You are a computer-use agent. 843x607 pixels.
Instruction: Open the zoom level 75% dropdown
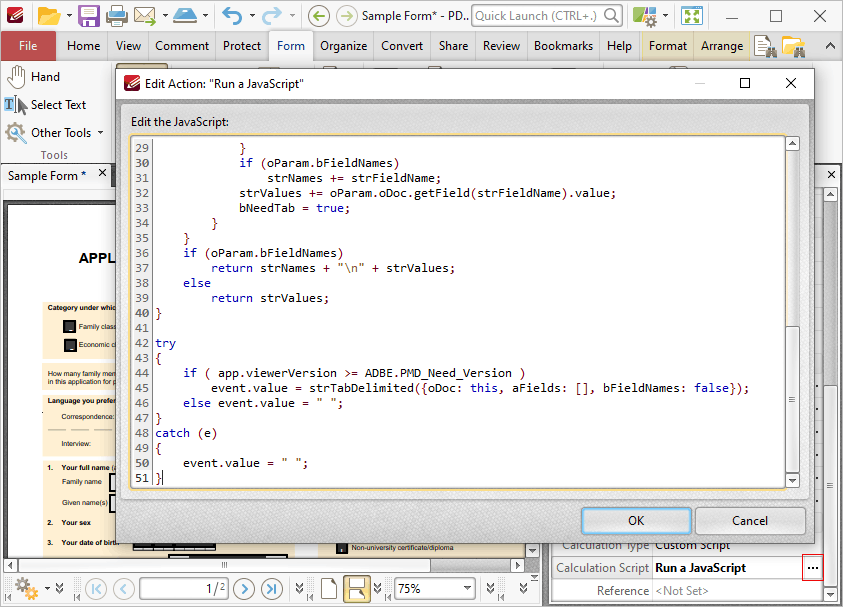tap(467, 589)
